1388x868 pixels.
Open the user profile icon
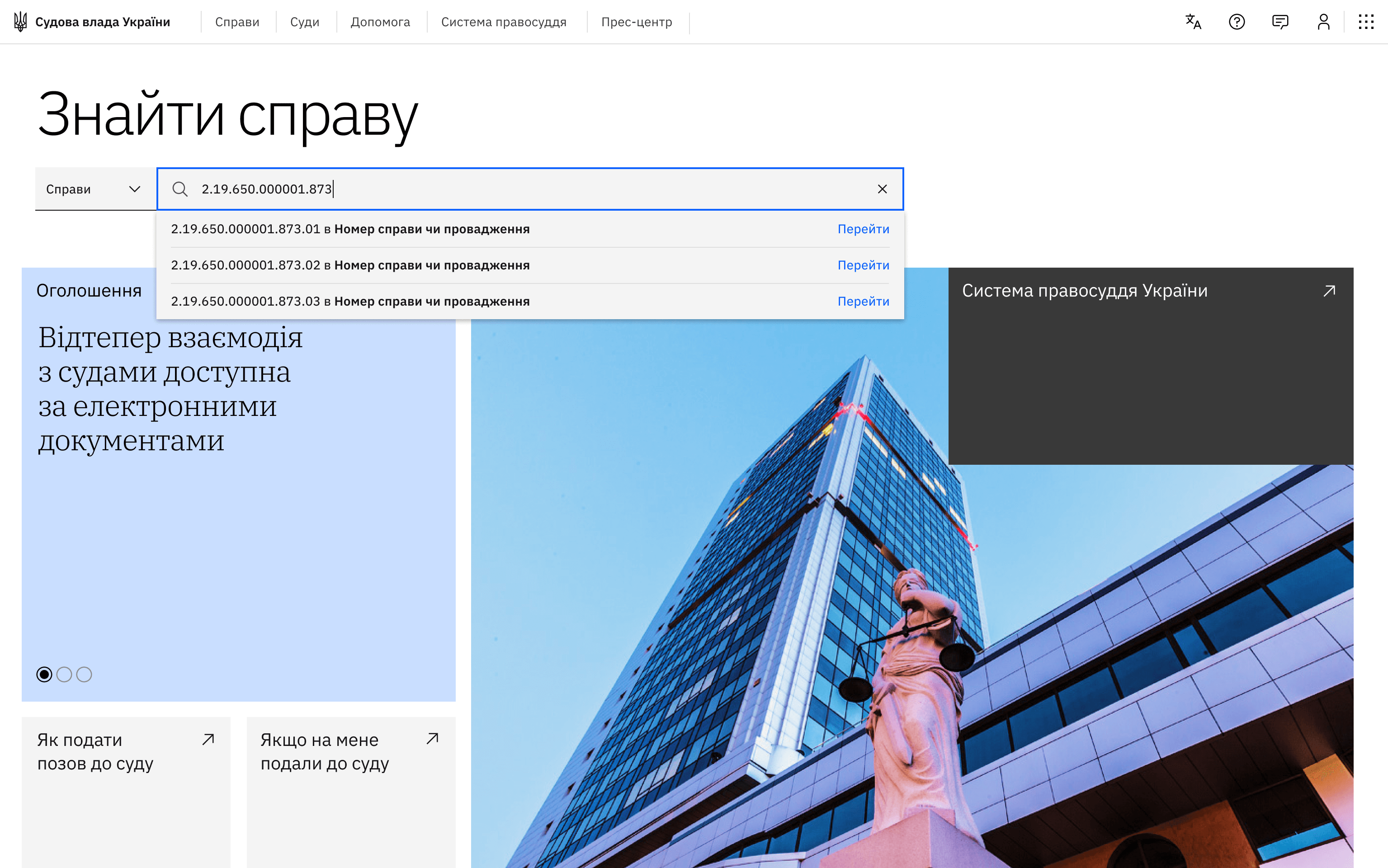pyautogui.click(x=1323, y=22)
